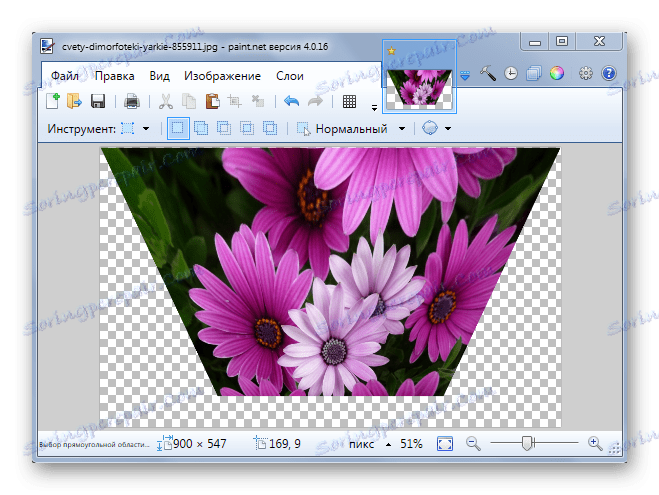Screen dimensions: 659x495
Task: Open the History window via the clock icon
Action: [x=511, y=73]
